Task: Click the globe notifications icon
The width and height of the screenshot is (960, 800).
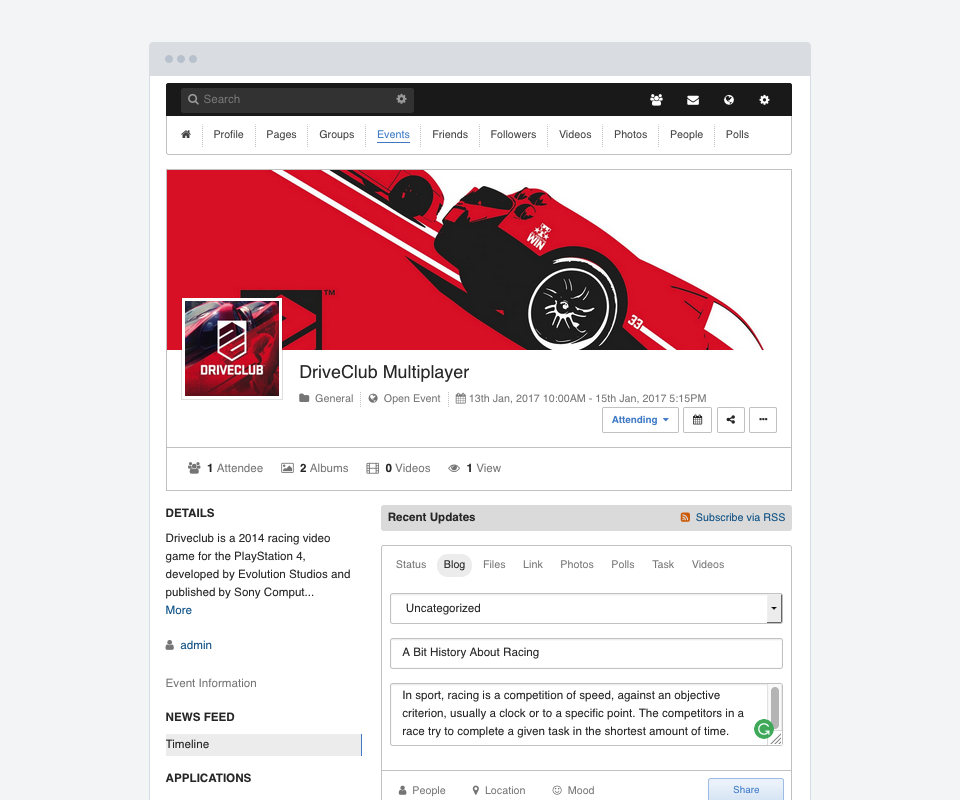Action: [729, 100]
